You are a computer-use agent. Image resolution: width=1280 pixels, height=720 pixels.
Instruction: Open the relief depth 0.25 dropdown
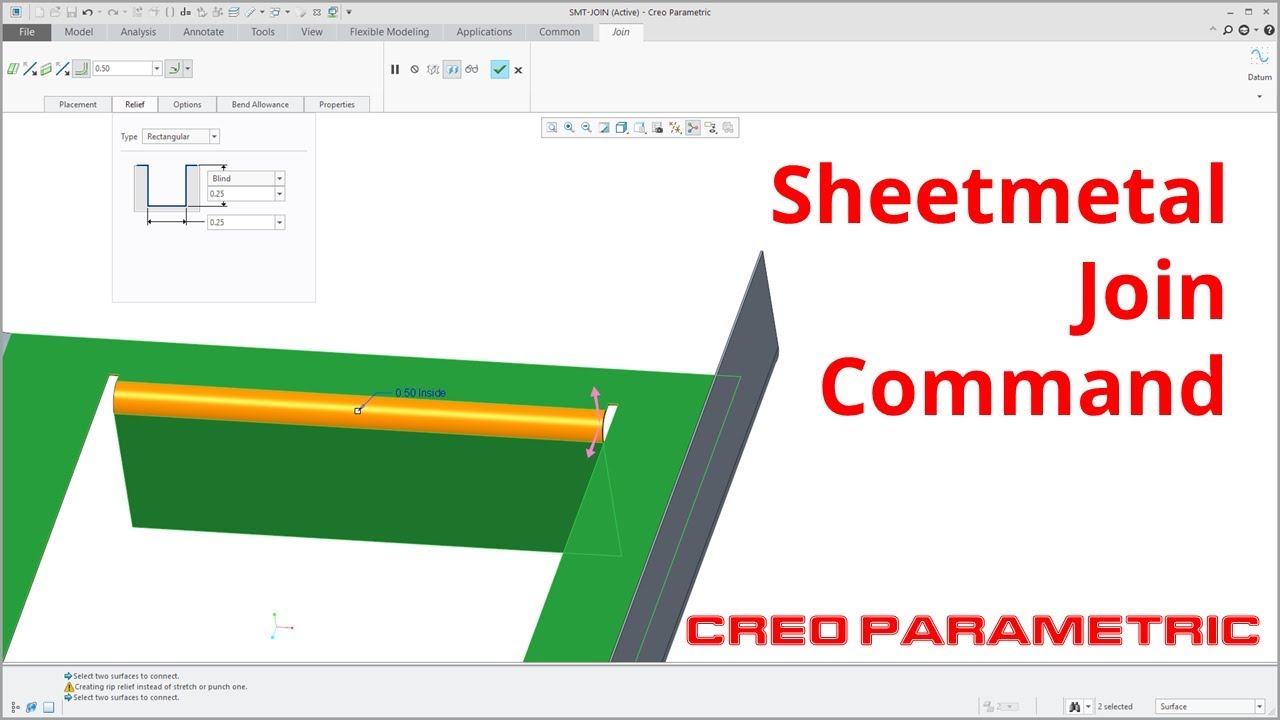pyautogui.click(x=279, y=194)
